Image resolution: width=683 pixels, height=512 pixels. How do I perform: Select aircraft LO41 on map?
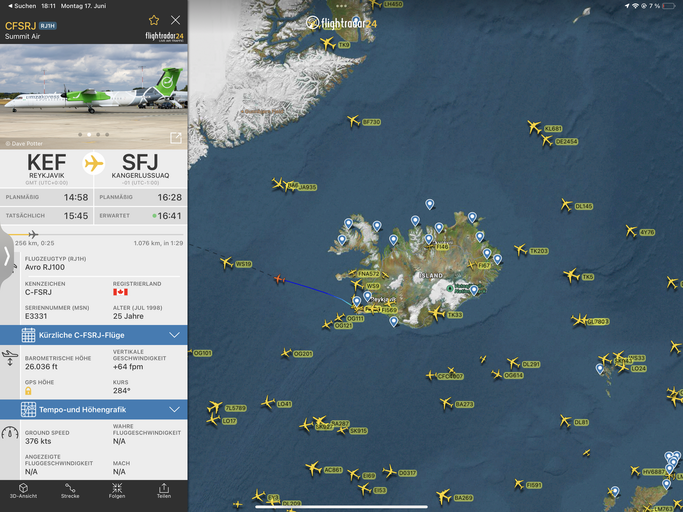click(x=267, y=402)
